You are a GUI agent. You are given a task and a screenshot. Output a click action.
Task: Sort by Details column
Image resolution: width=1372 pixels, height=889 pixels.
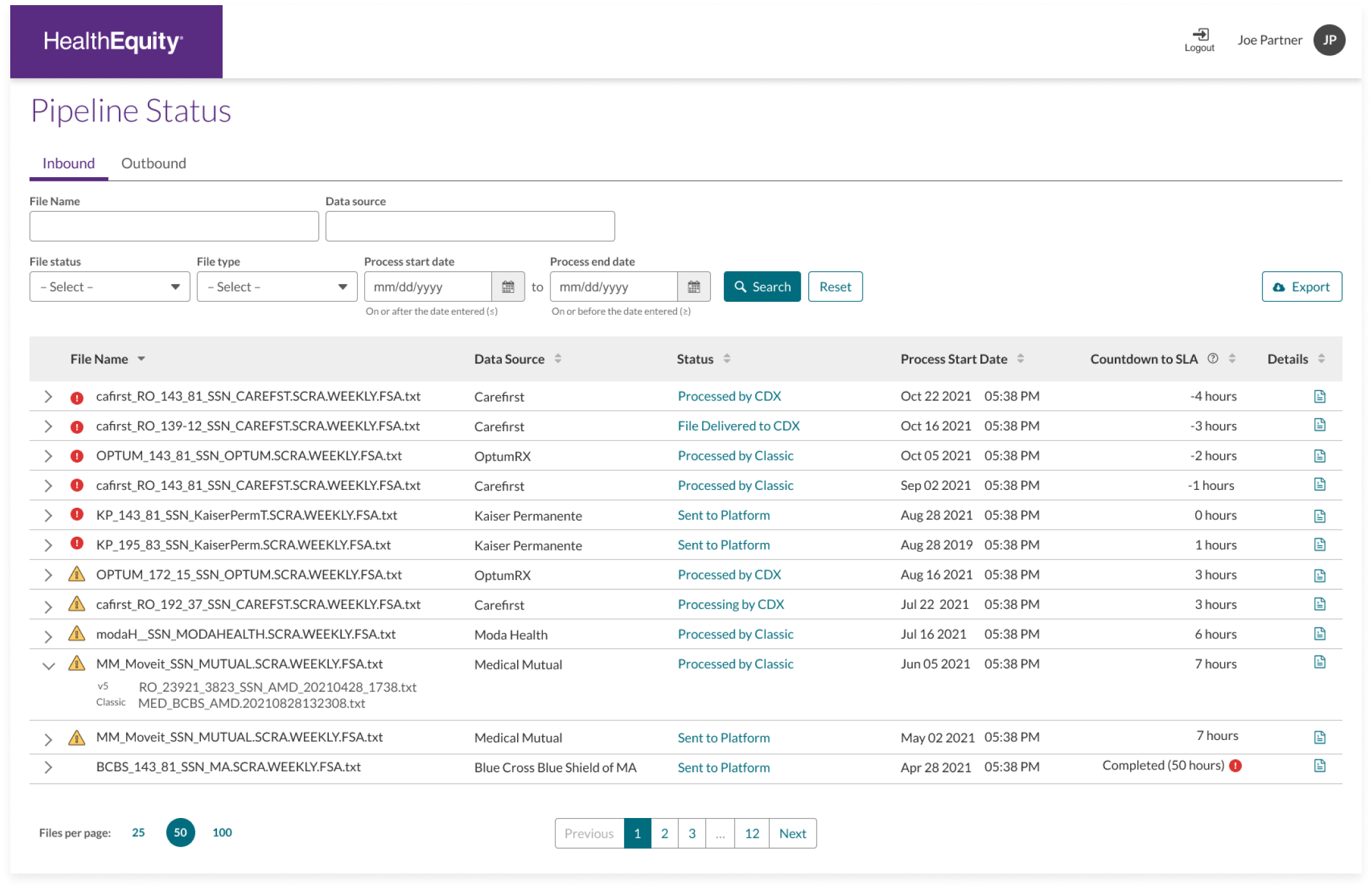[x=1321, y=359]
